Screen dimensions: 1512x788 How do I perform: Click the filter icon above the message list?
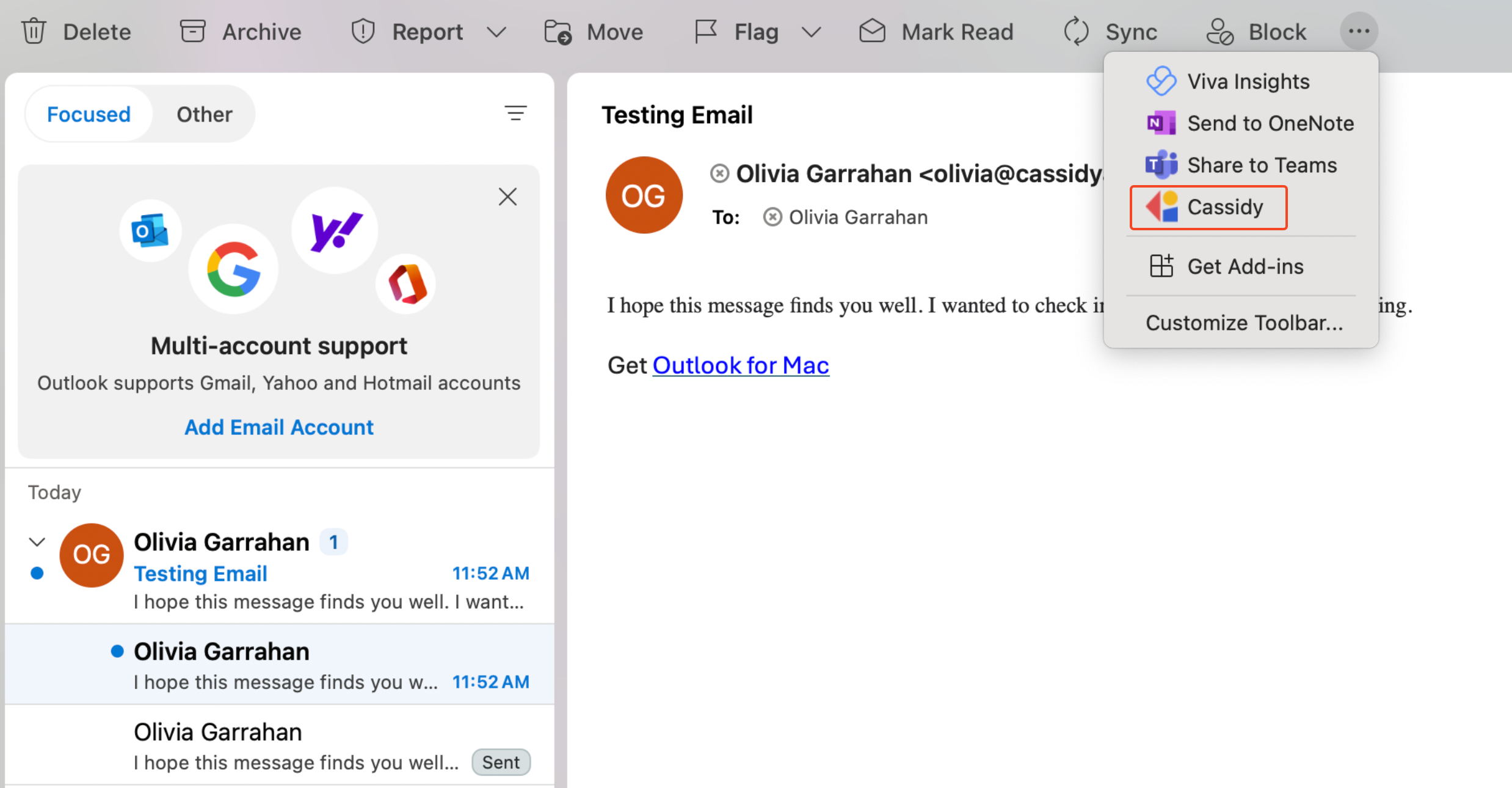point(515,114)
